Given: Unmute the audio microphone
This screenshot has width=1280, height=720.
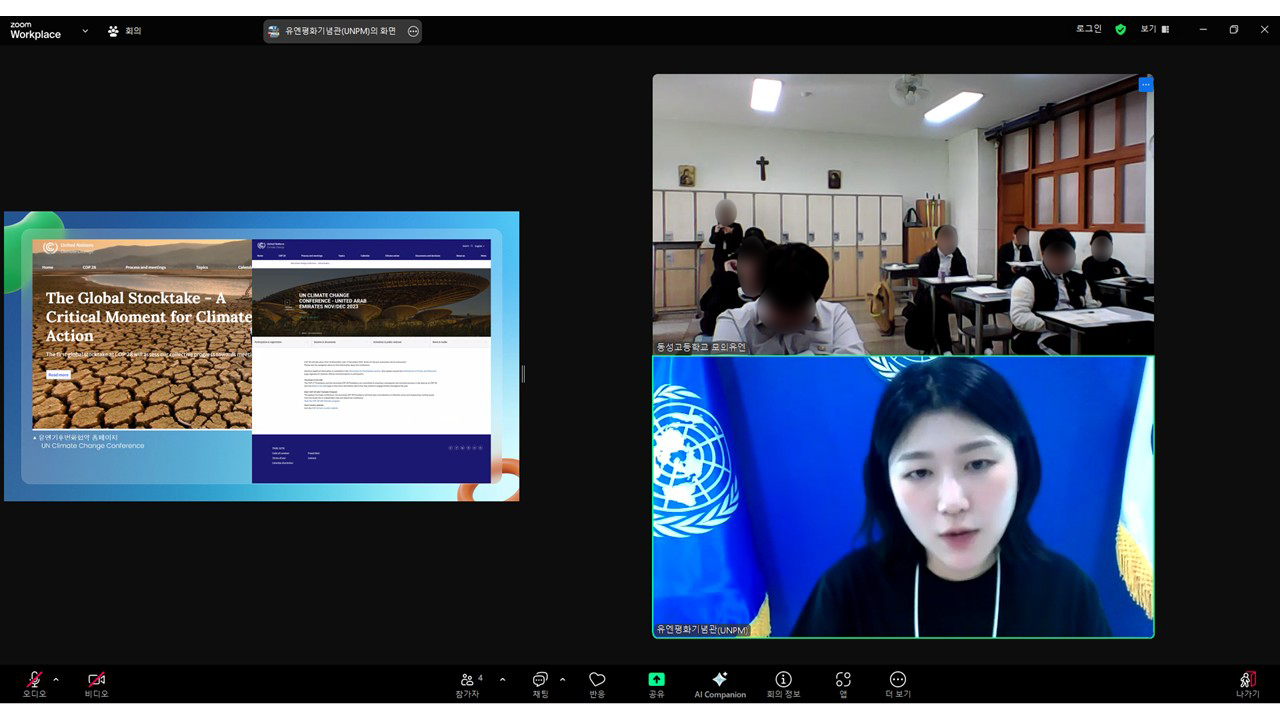Looking at the screenshot, I should [34, 681].
